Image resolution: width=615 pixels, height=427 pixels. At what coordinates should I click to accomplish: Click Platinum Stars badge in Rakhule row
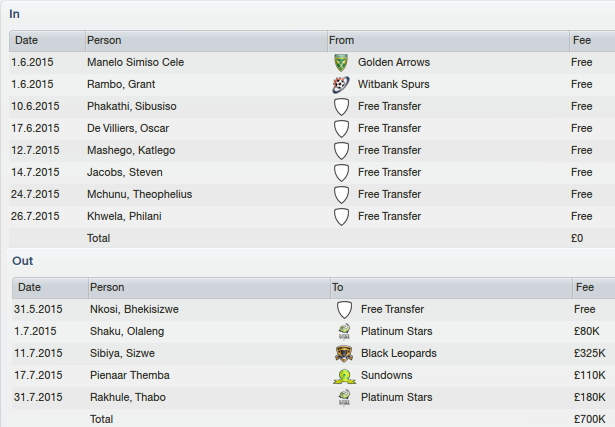click(x=344, y=398)
